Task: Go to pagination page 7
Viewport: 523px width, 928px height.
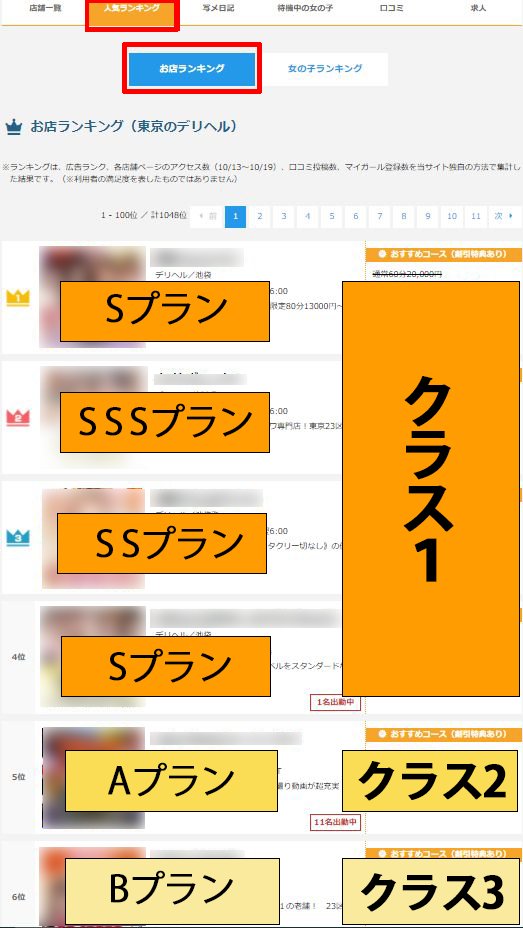Action: [379, 217]
